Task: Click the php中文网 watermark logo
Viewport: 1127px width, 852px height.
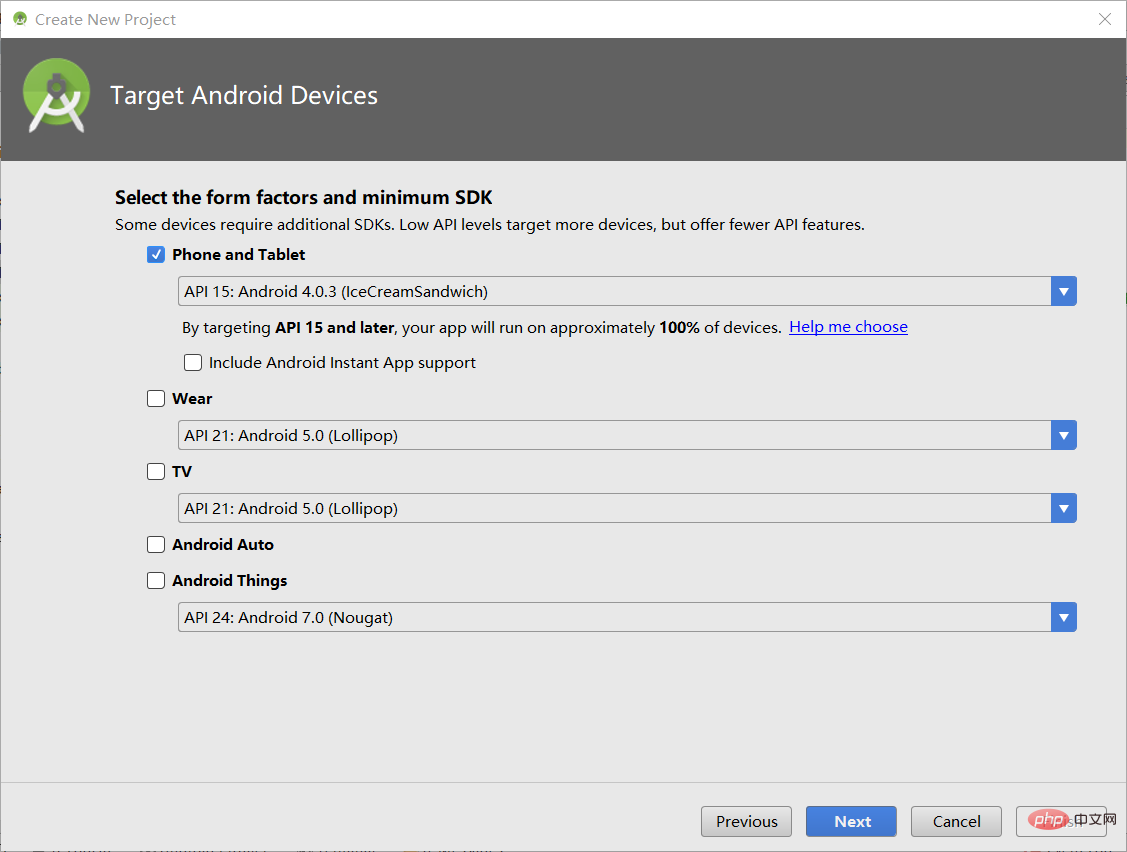Action: coord(1062,820)
